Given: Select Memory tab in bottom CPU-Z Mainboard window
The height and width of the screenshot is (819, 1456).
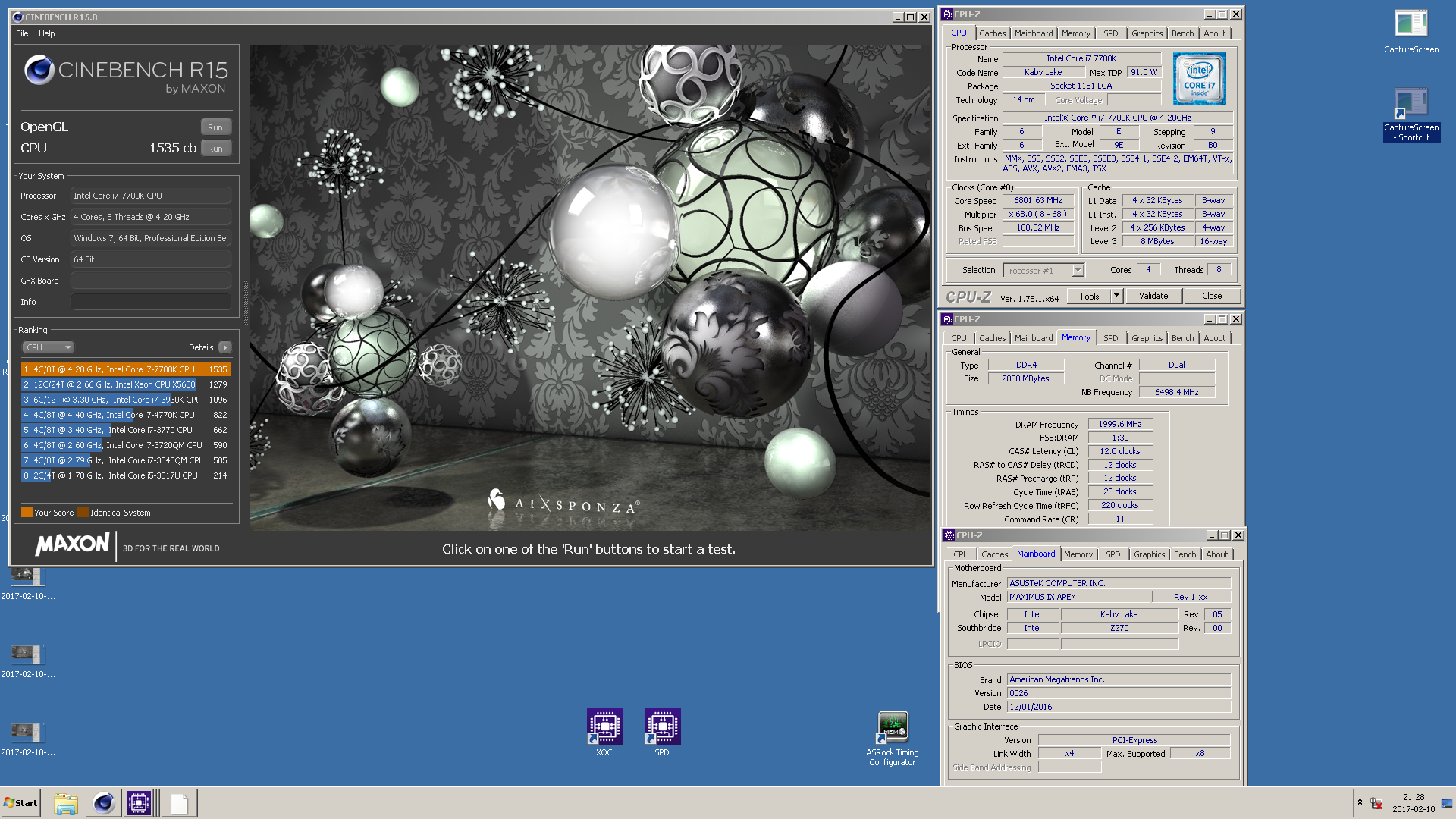Looking at the screenshot, I should point(1078,554).
